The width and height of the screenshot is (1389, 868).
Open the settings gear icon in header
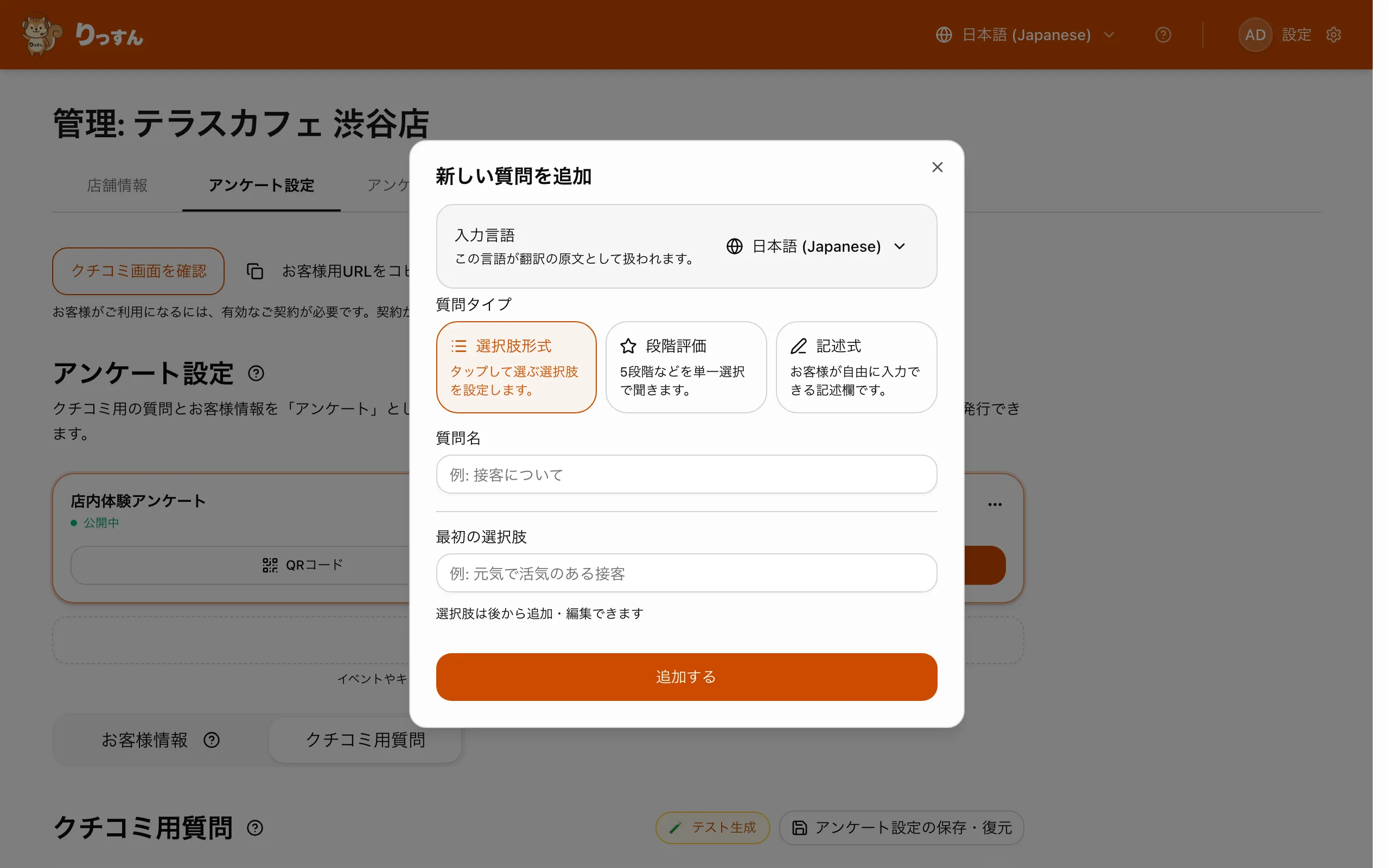1334,35
